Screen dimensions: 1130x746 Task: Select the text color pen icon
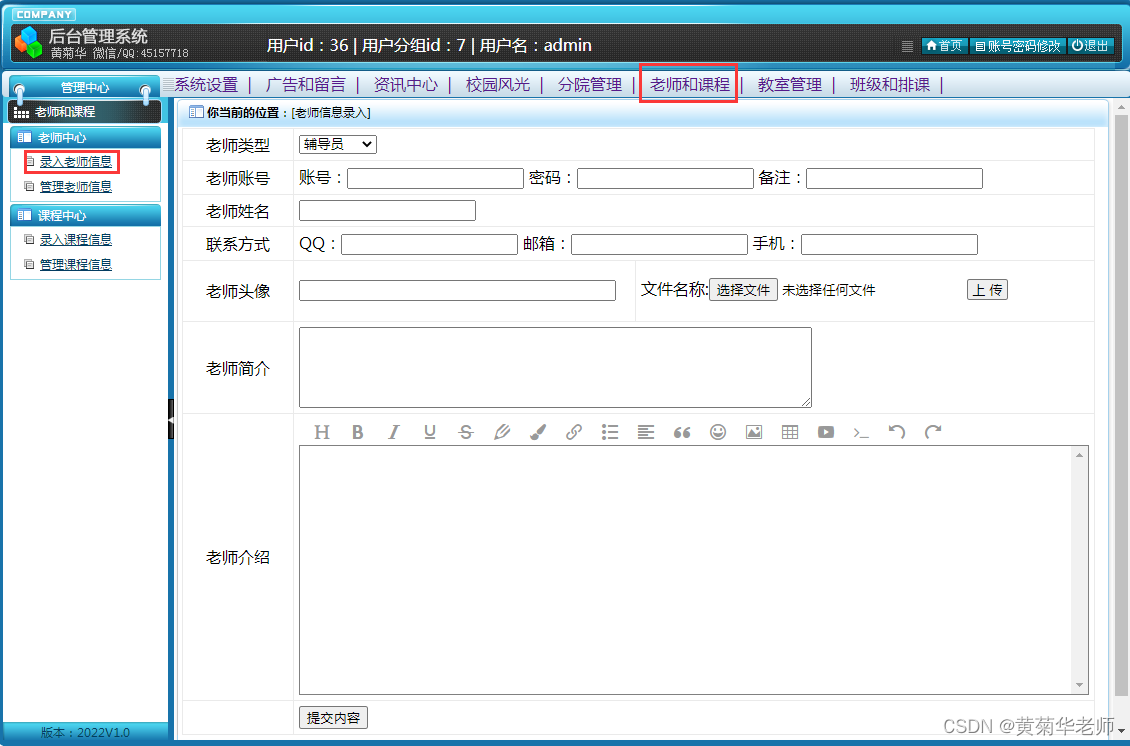click(502, 432)
